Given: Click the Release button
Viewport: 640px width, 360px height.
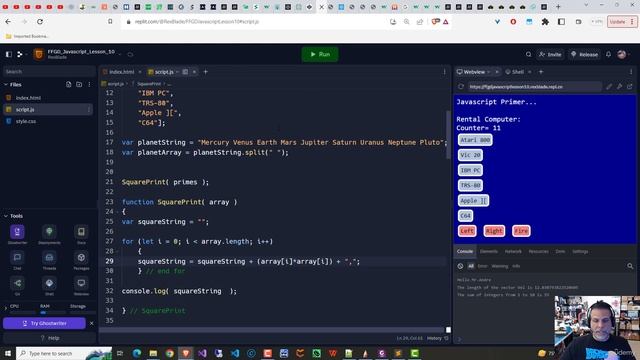Looking at the screenshot, I should click(x=584, y=54).
